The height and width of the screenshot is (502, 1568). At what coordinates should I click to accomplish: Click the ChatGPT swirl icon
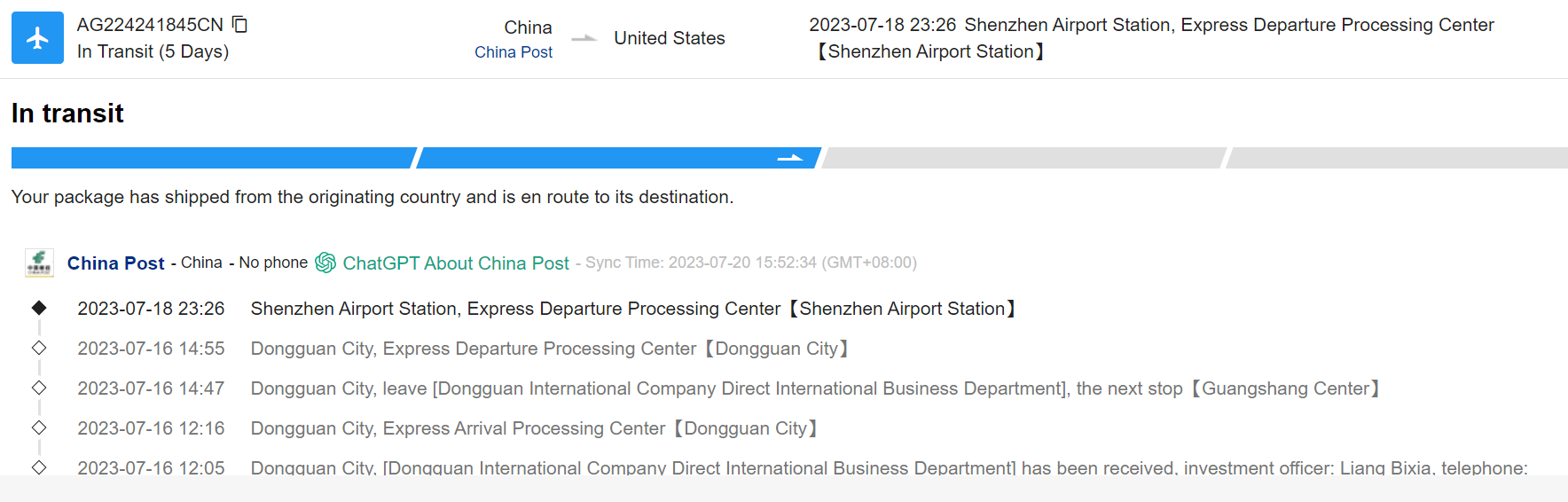point(325,263)
